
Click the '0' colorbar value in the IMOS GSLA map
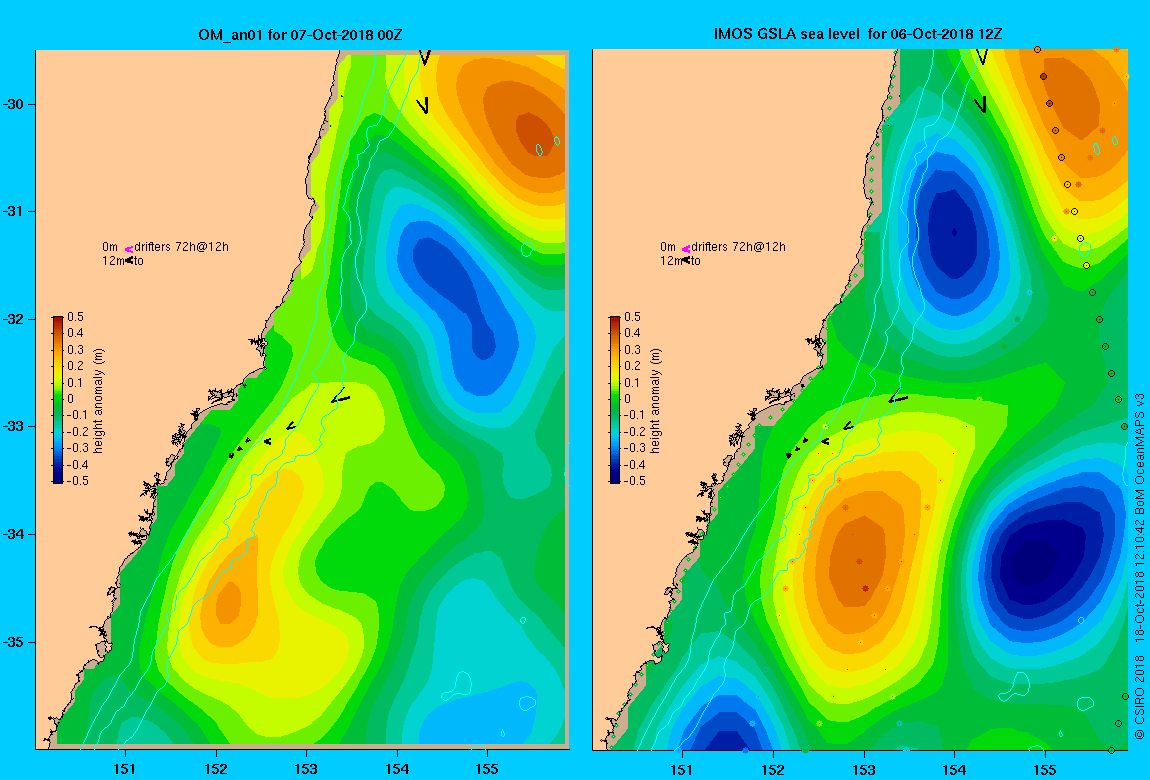point(628,399)
